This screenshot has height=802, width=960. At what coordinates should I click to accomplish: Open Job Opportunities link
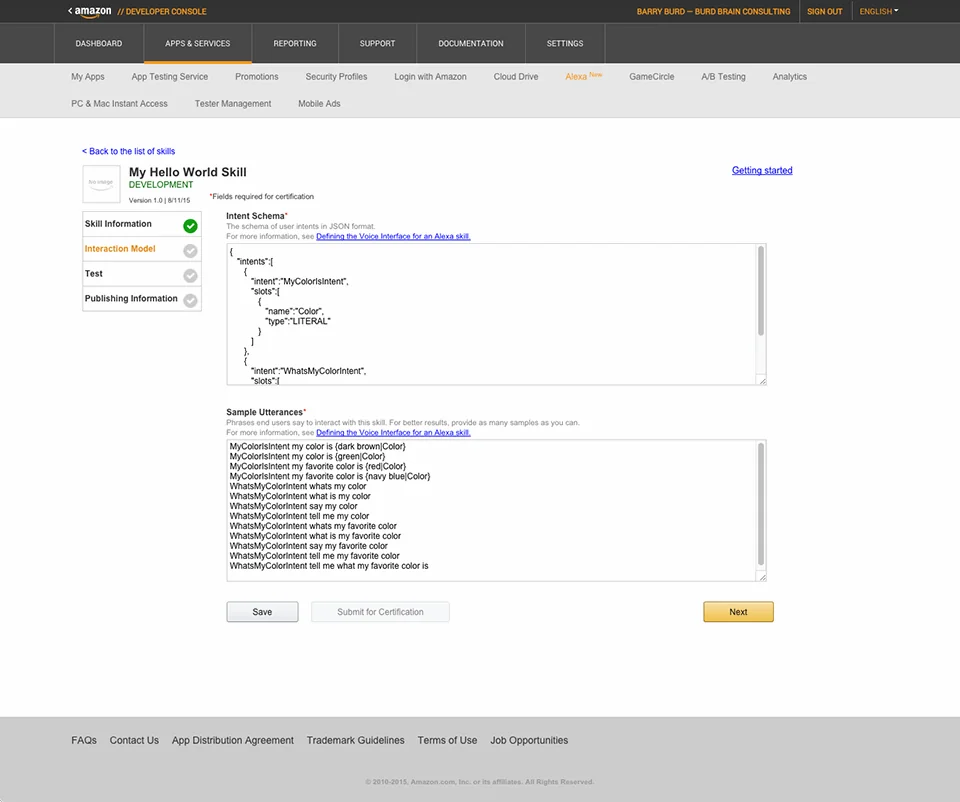pos(529,740)
